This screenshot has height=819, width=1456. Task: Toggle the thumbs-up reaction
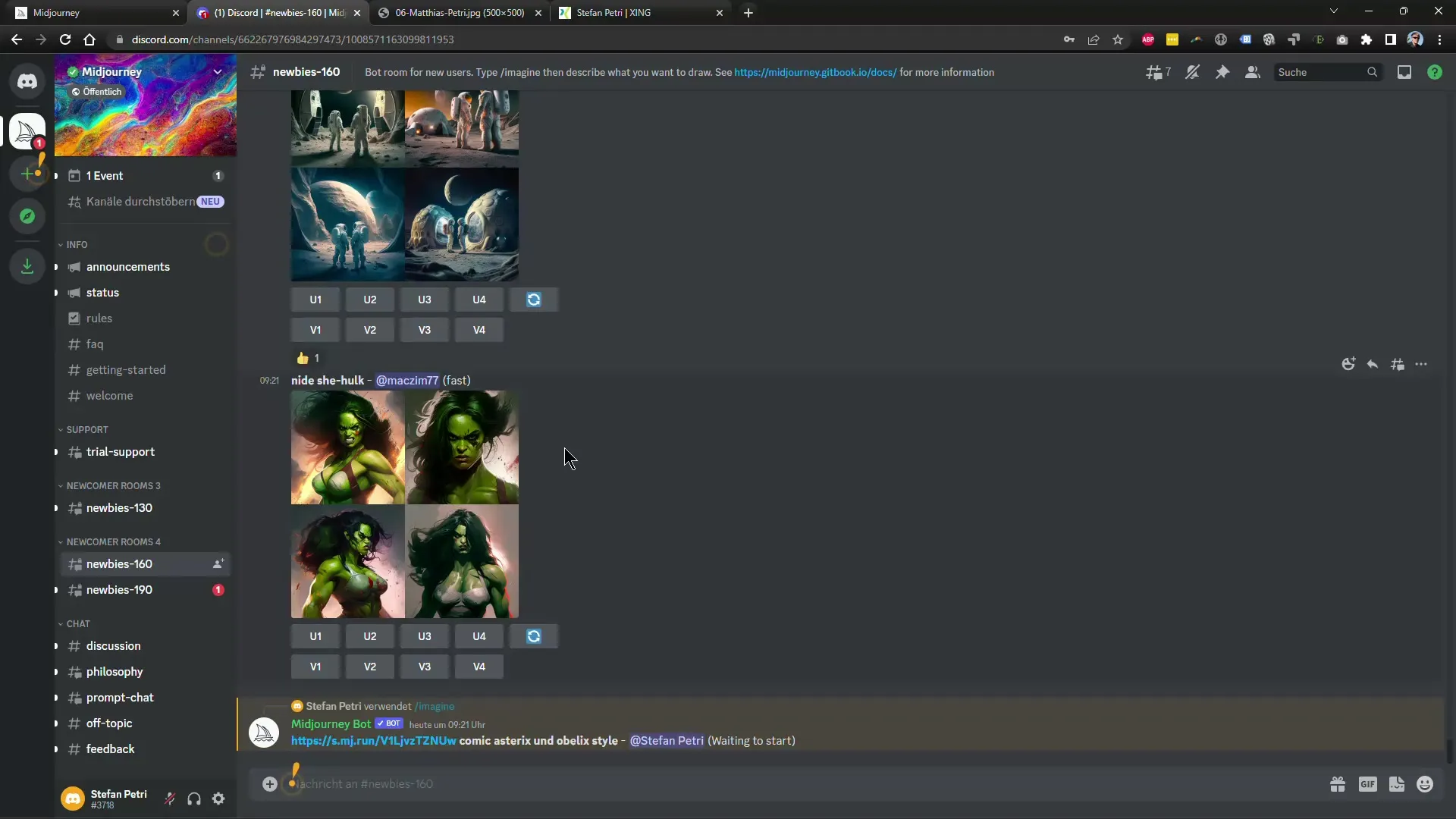point(308,358)
